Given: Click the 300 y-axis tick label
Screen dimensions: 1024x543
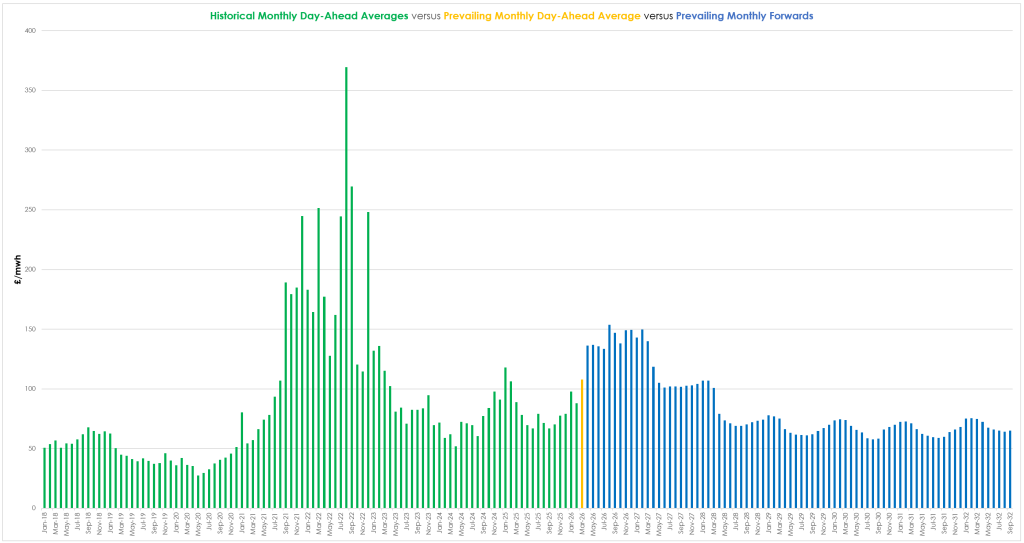Looking at the screenshot, I should pos(30,150).
